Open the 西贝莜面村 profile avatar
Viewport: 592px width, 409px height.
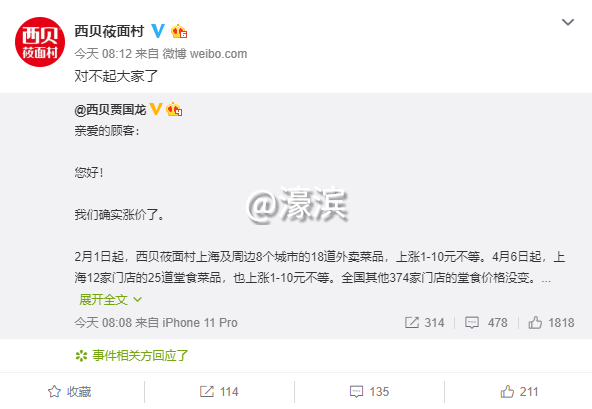coord(40,42)
